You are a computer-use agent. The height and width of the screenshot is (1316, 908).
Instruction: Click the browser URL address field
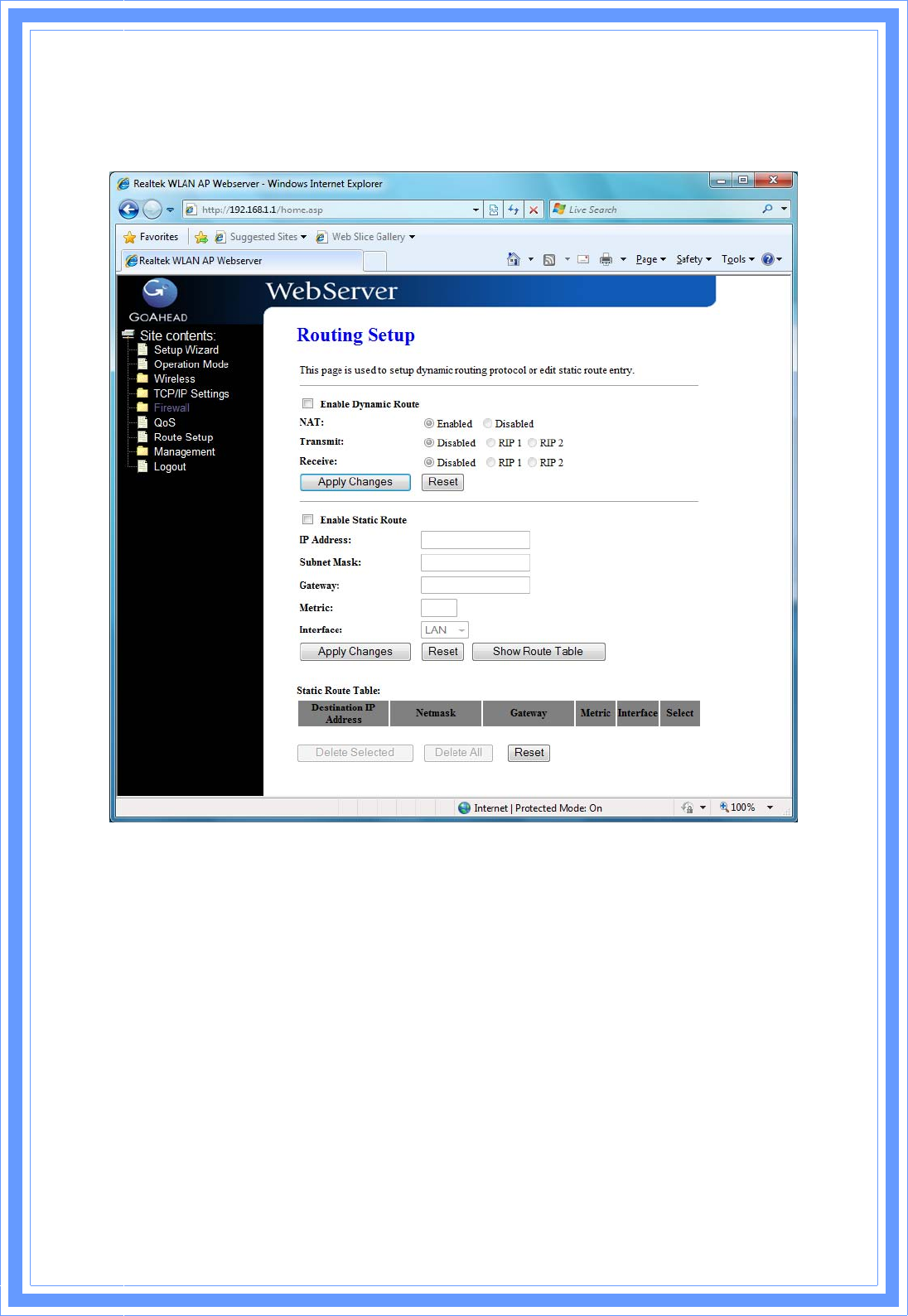pyautogui.click(x=331, y=210)
